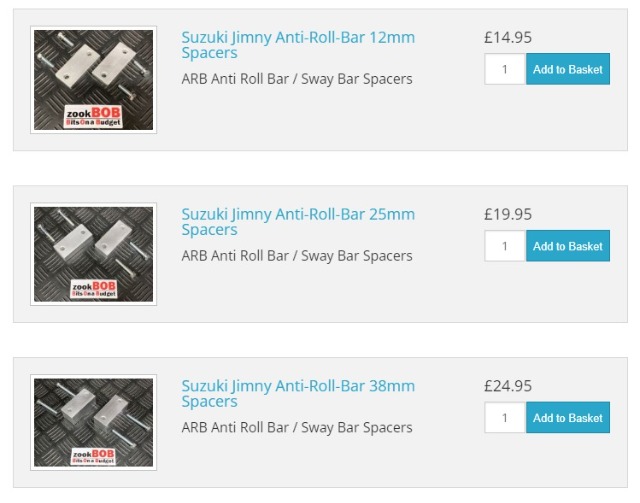Open the 12mm spacers product thumbnail
This screenshot has width=640, height=503.
pyautogui.click(x=93, y=78)
